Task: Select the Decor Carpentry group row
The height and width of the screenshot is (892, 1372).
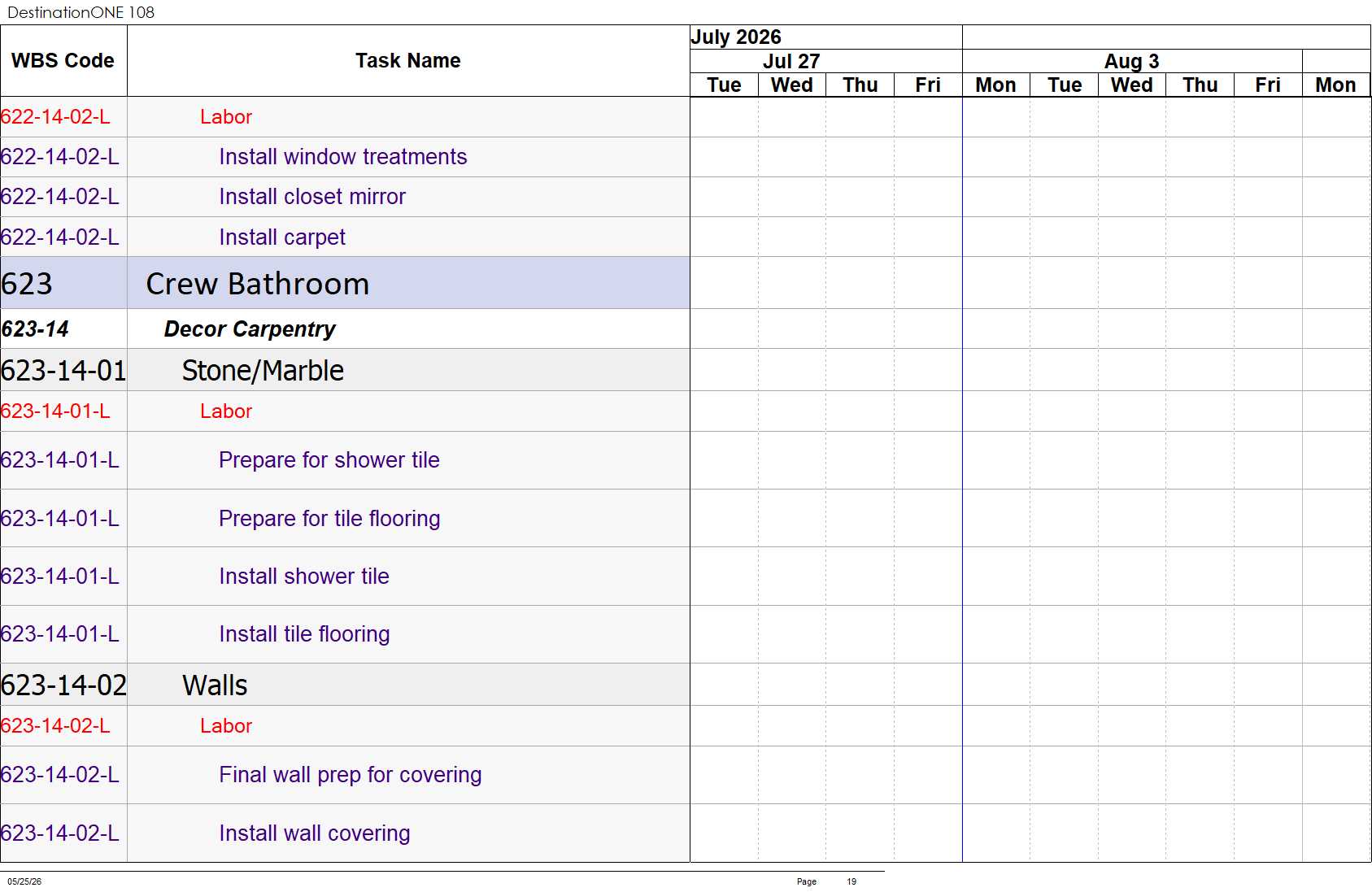Action: click(345, 329)
